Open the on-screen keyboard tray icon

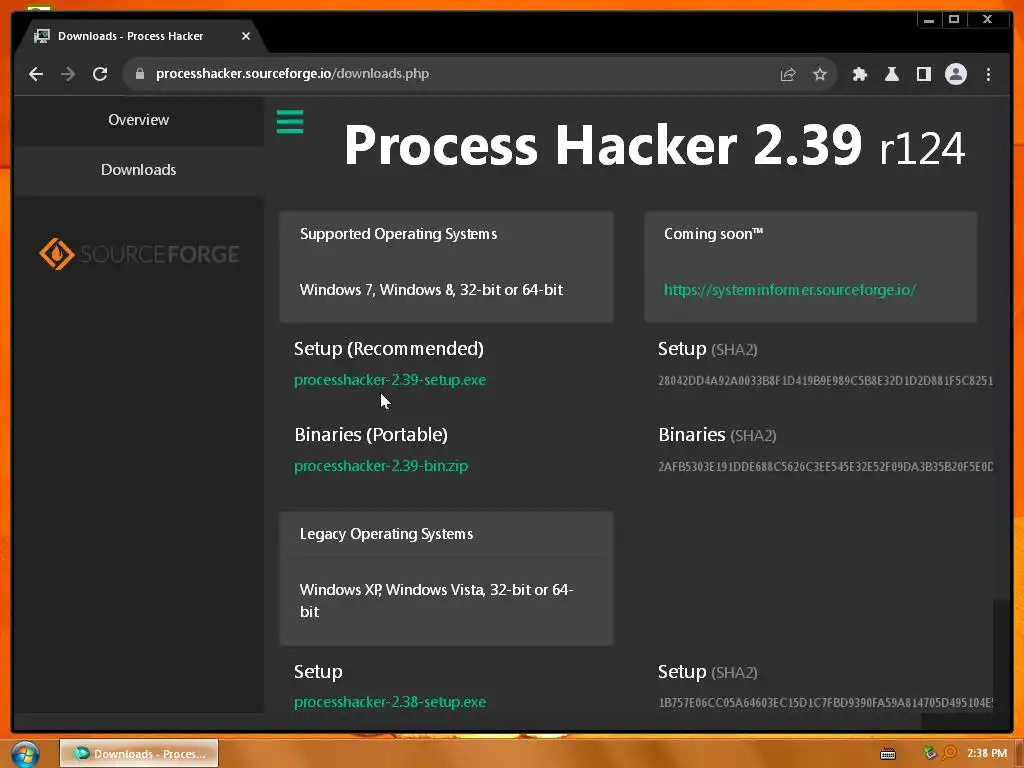888,754
